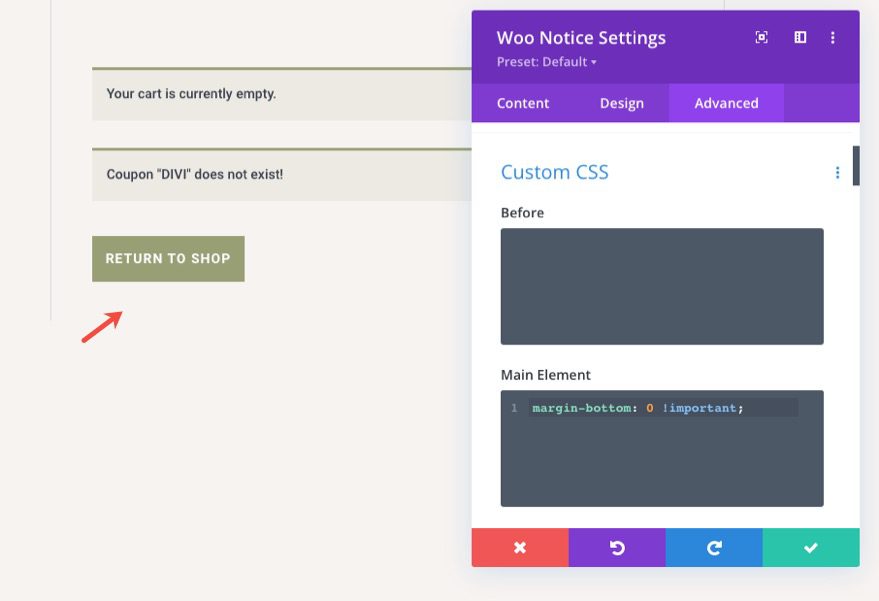Collapse the Custom CSS section
Screen dimensions: 879x601
click(554, 172)
